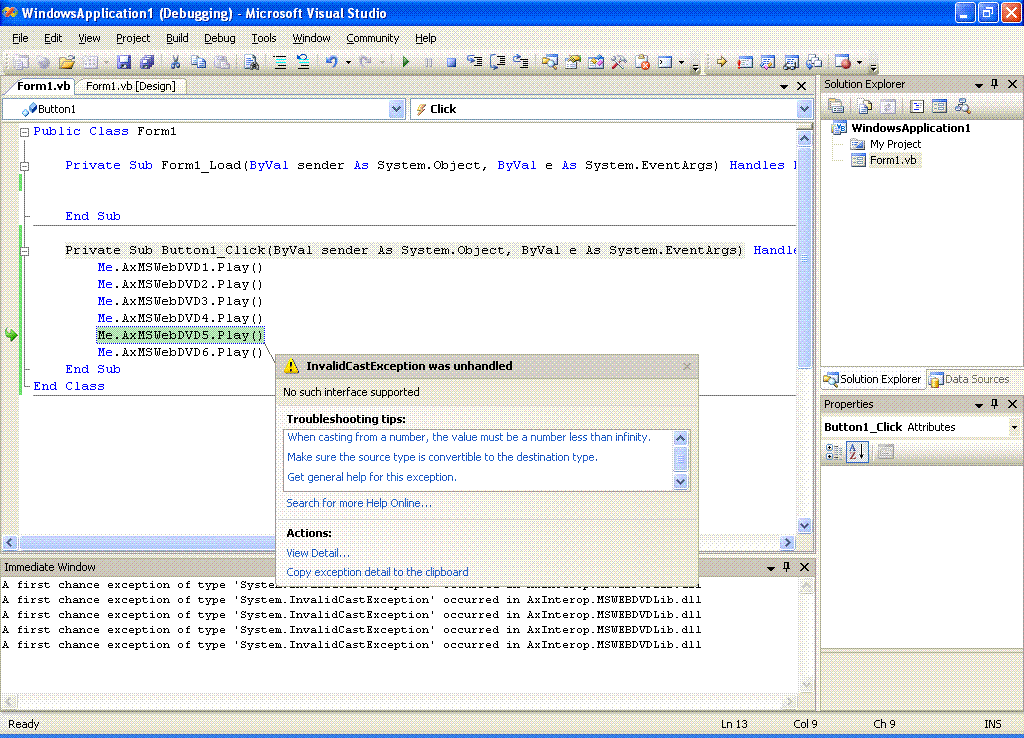Click the casting from a number troubleshooting tip

click(x=469, y=437)
